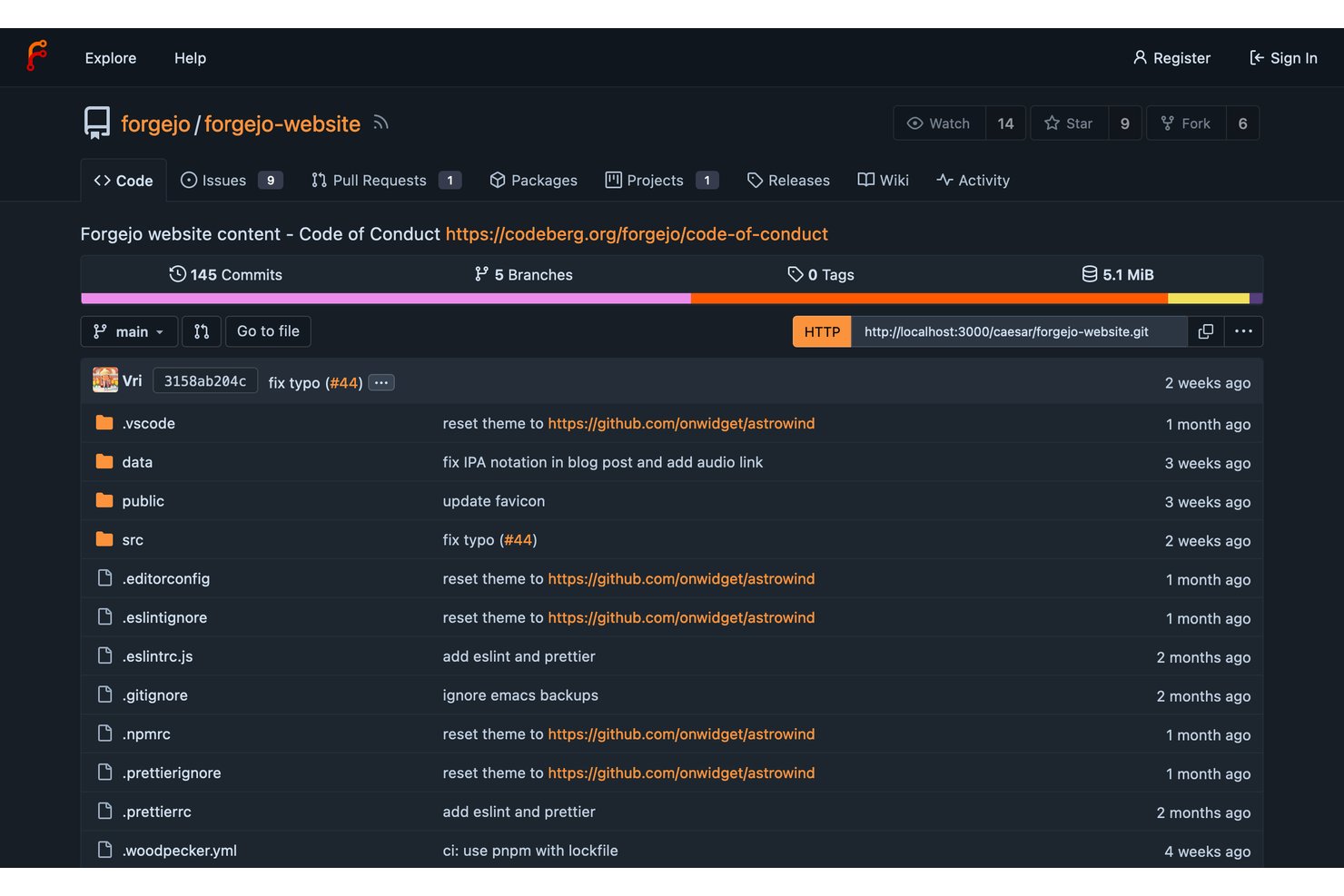The width and height of the screenshot is (1344, 896).
Task: Open the Wiki tab
Action: click(883, 181)
